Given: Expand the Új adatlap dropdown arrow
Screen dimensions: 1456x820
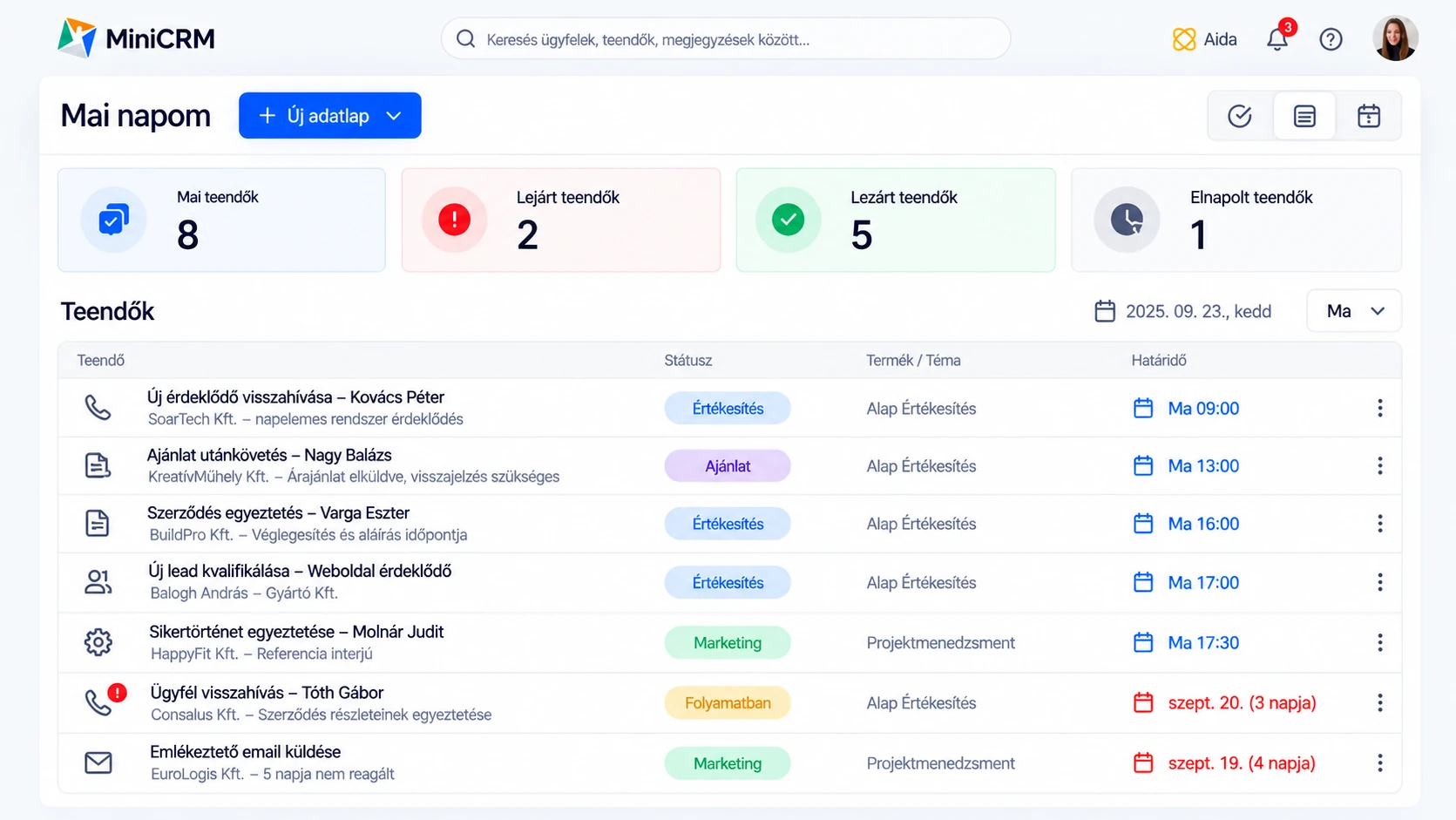Looking at the screenshot, I should pyautogui.click(x=394, y=116).
